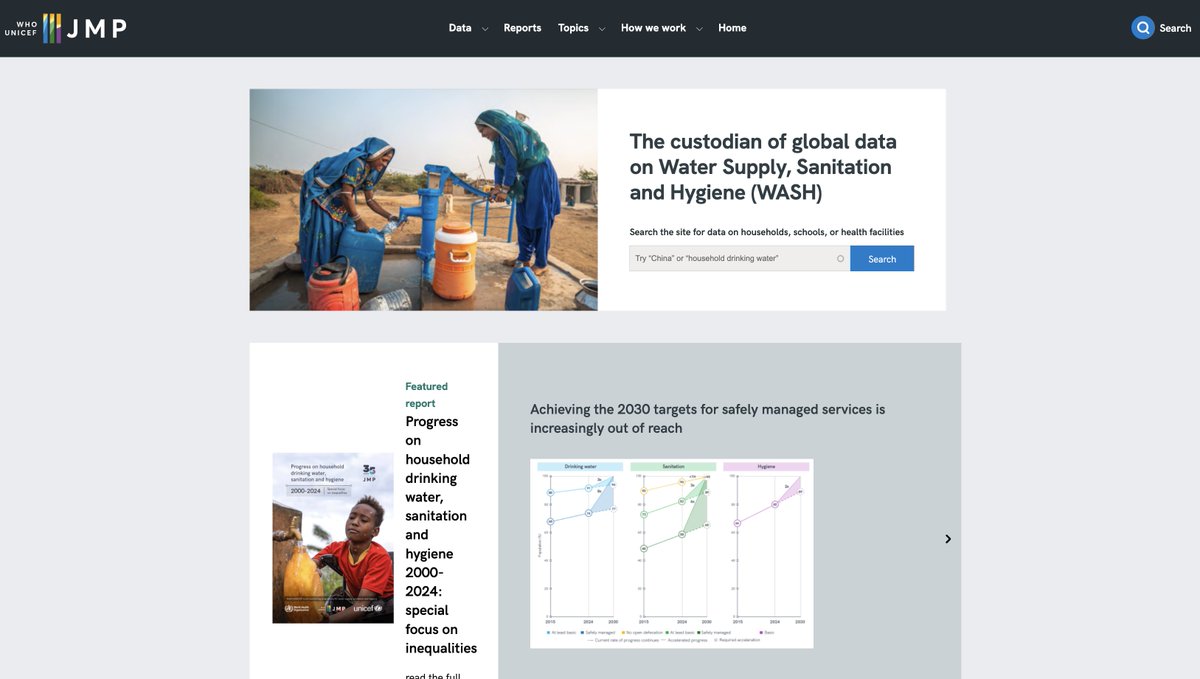This screenshot has height=679, width=1200.
Task: Click the Search text in the header
Action: click(x=1175, y=28)
